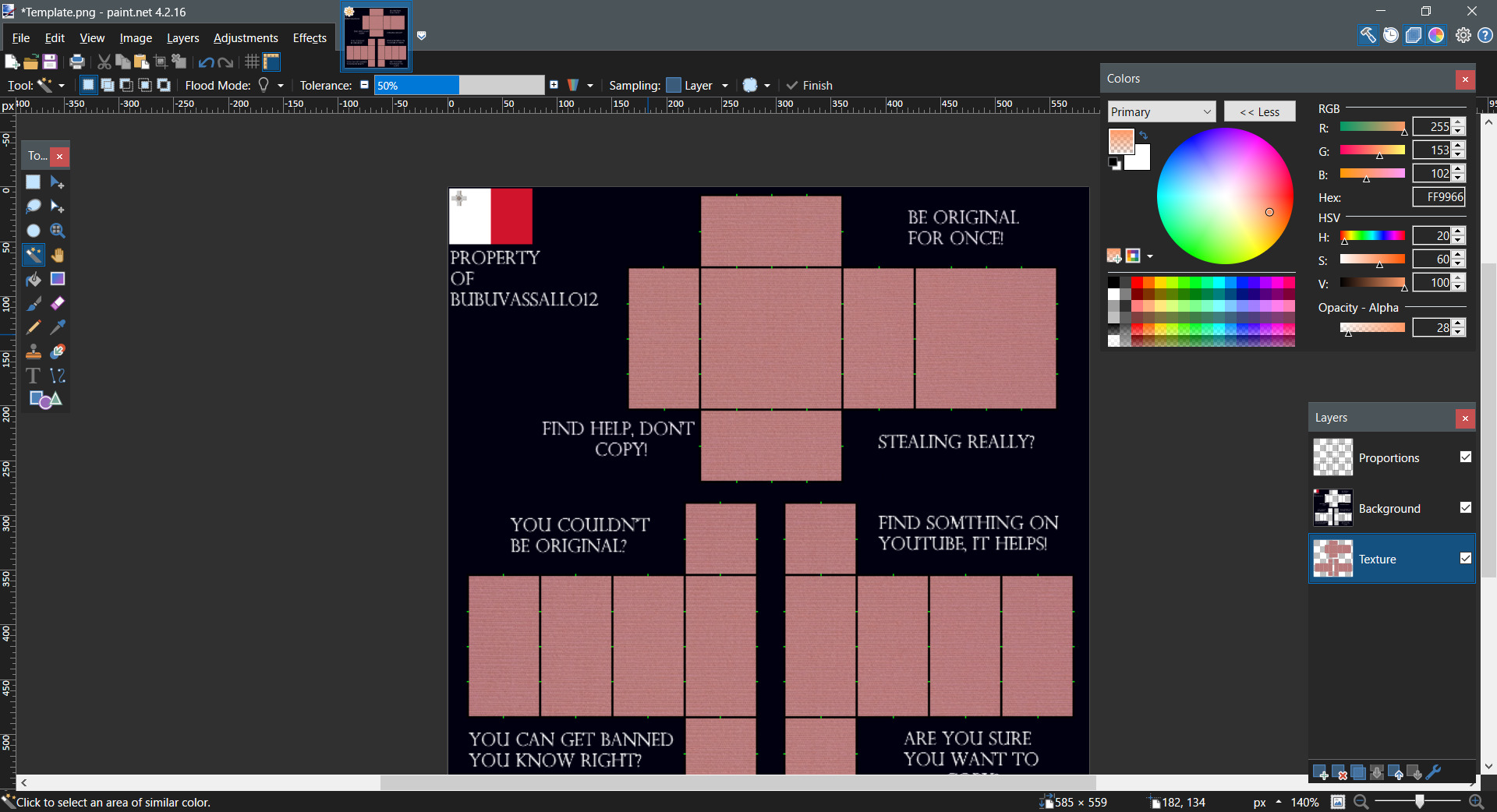Toggle Proportions layer visibility checkbox
The width and height of the screenshot is (1497, 812).
[1466, 457]
